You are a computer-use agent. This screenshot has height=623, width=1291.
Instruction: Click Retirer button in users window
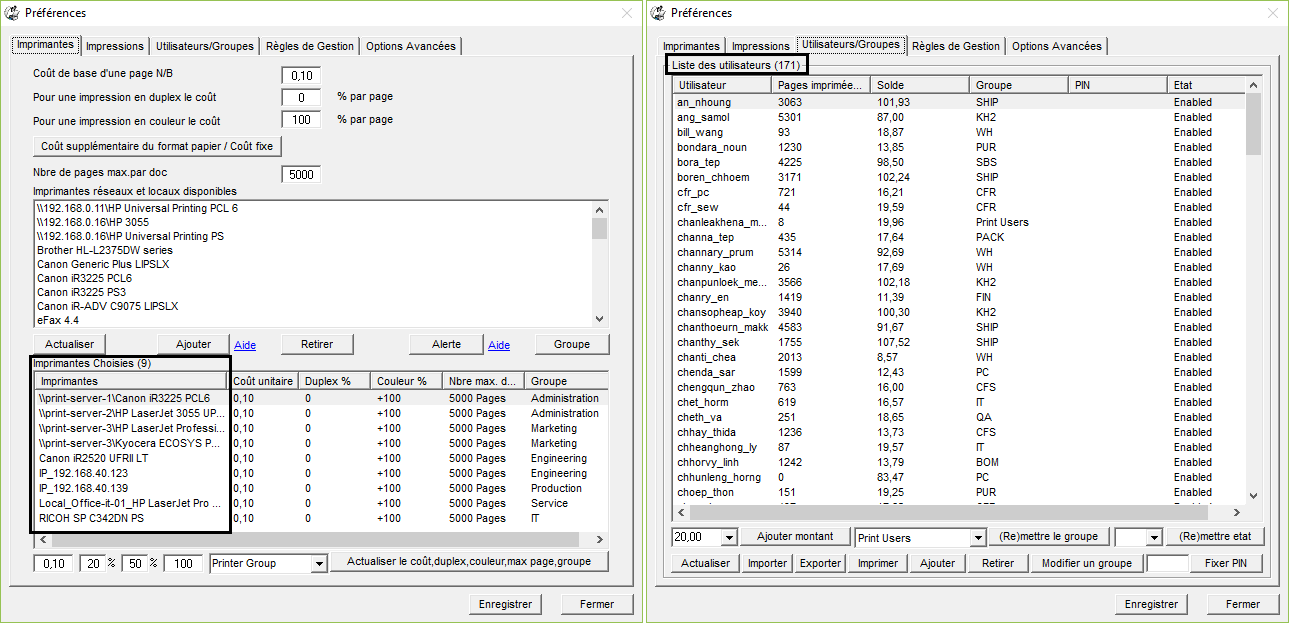click(x=998, y=563)
